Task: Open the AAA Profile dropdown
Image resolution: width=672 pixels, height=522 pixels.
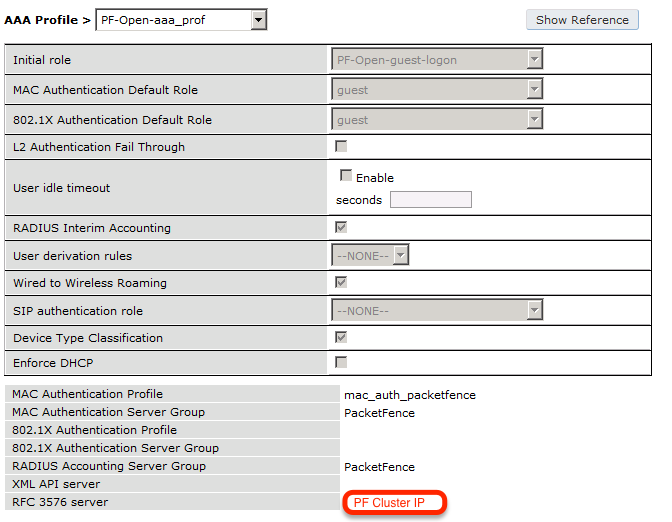Action: pos(181,20)
